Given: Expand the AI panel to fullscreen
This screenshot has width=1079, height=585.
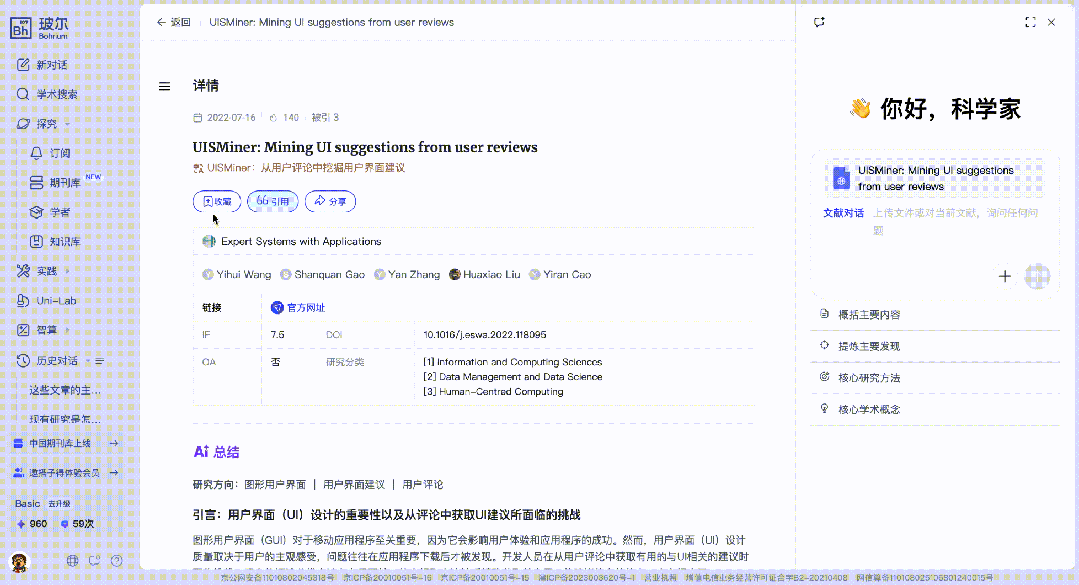Looking at the screenshot, I should 1030,22.
